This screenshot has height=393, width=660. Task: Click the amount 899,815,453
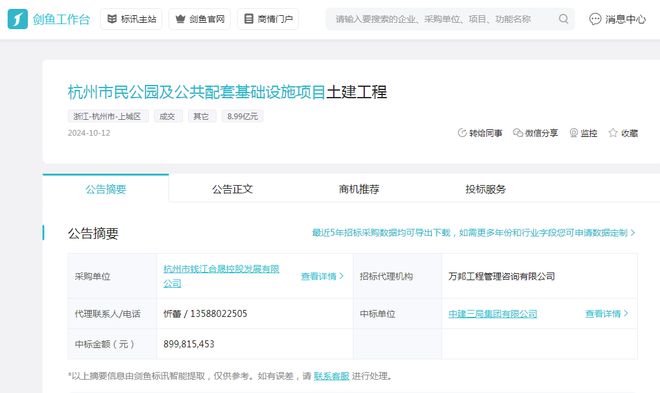(x=189, y=344)
